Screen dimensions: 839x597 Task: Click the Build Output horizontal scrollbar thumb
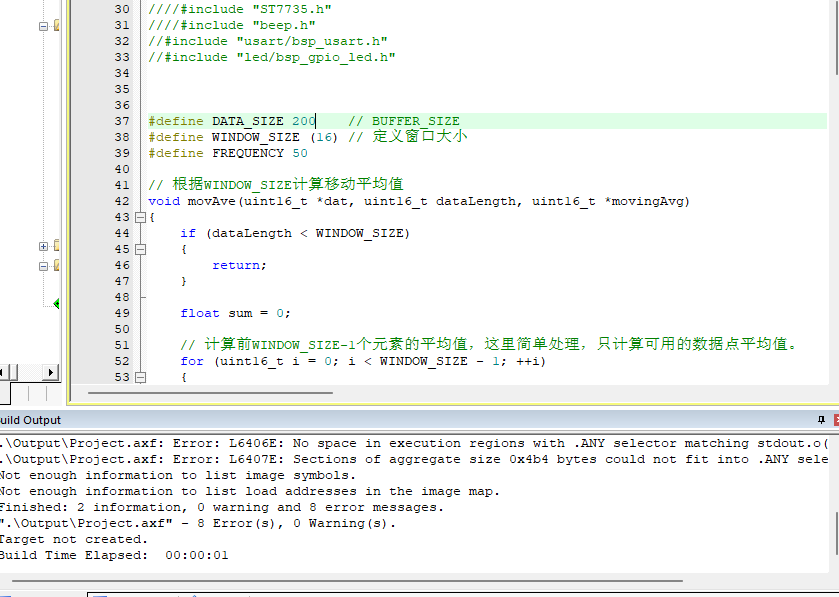[x=347, y=580]
